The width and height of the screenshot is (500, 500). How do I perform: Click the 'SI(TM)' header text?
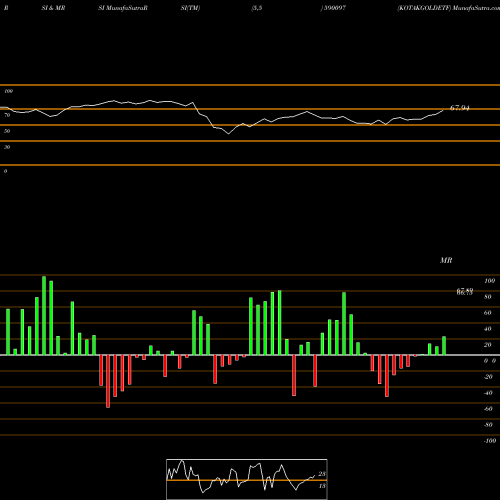(x=190, y=8)
